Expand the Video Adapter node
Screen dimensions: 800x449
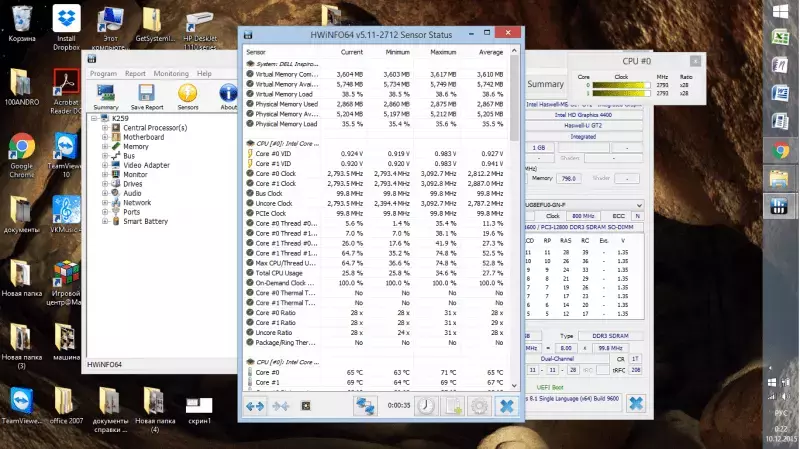click(105, 165)
